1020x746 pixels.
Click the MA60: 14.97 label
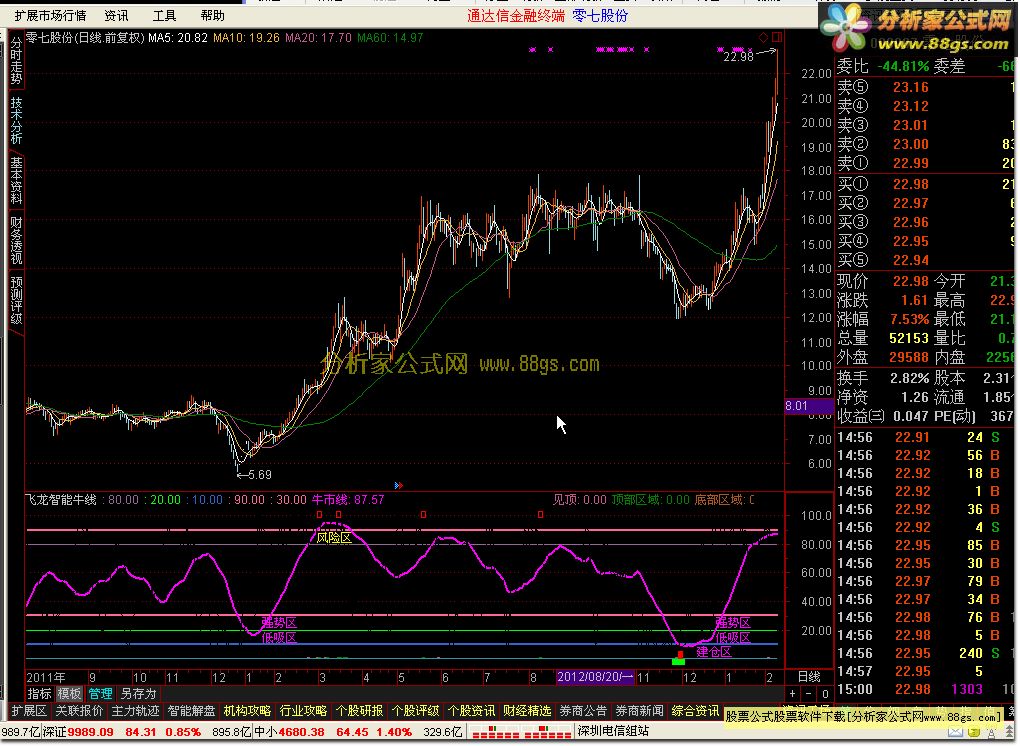point(390,38)
